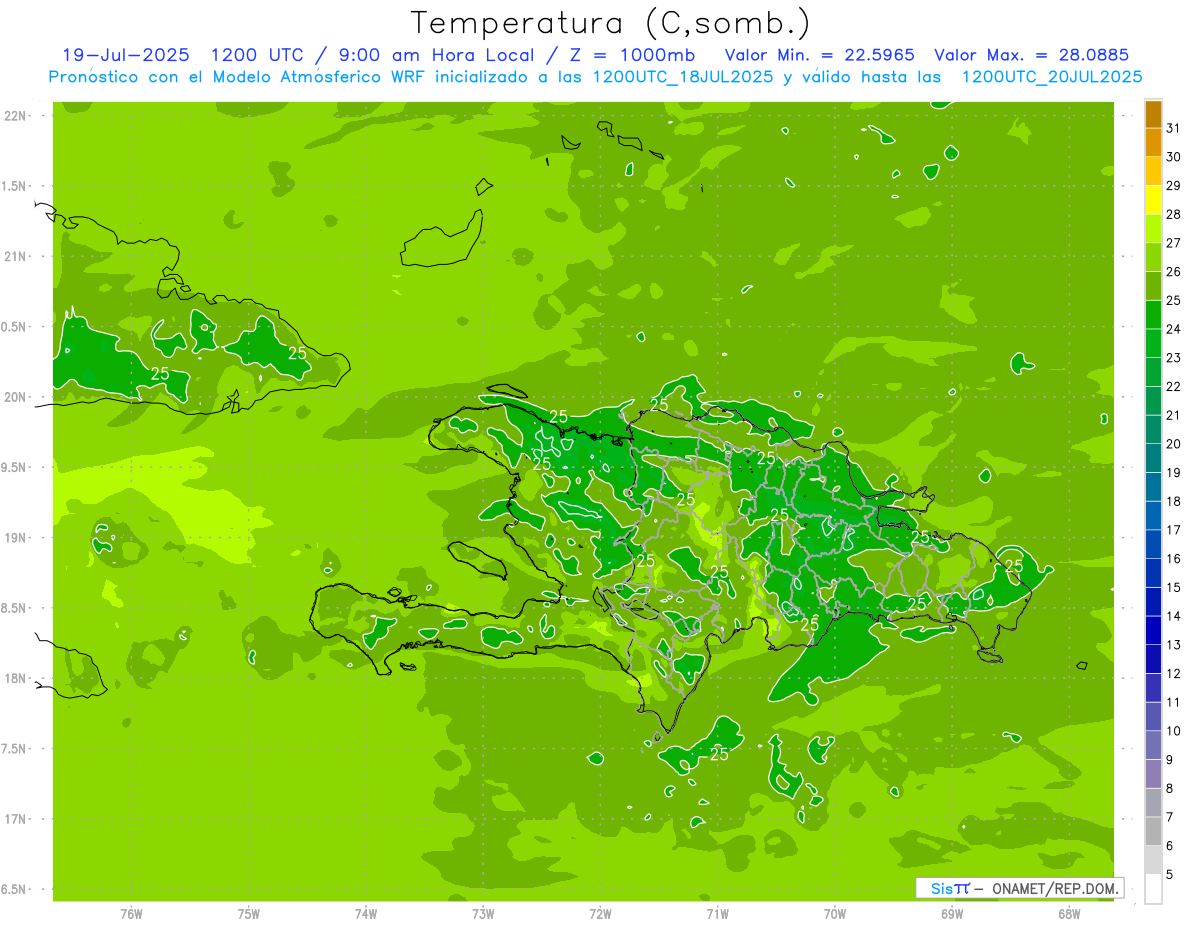This screenshot has height=927, width=1200.
Task: Click the color bar label "25"
Action: coord(1173,301)
